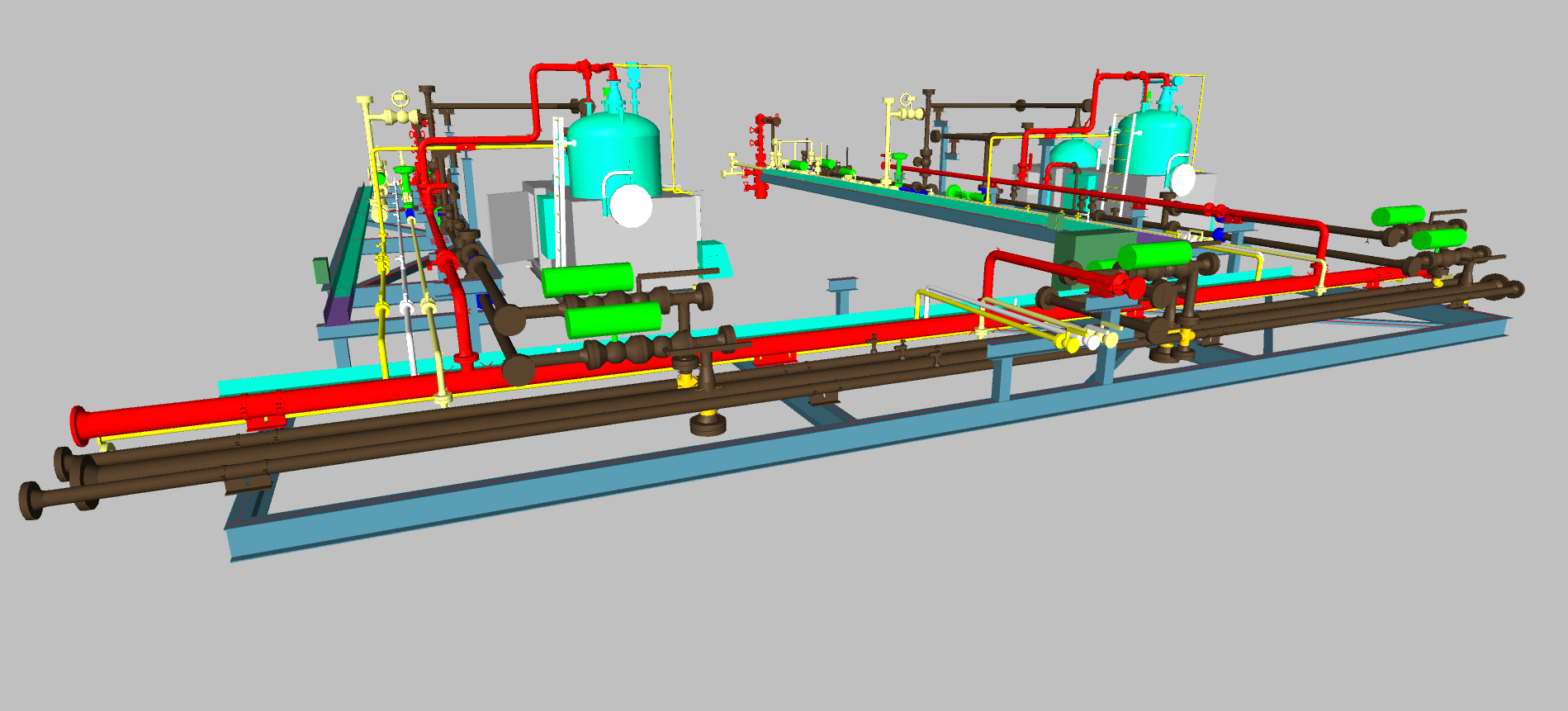Image resolution: width=1568 pixels, height=711 pixels.
Task: Select the upper green cylinder near left vessel
Action: click(x=587, y=280)
